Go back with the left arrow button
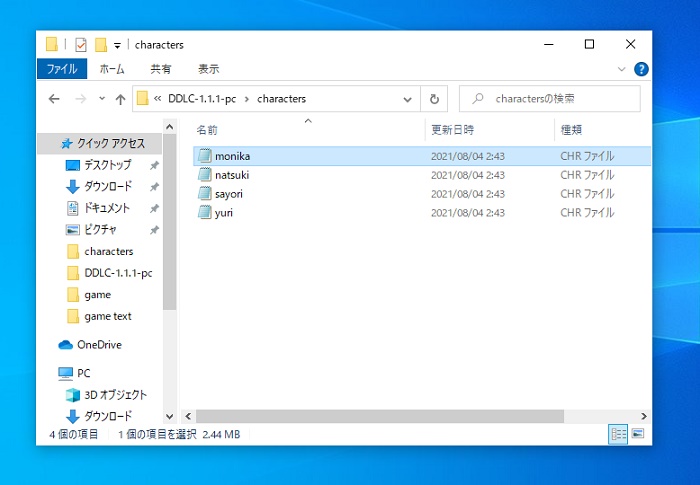This screenshot has width=700, height=485. click(x=54, y=99)
